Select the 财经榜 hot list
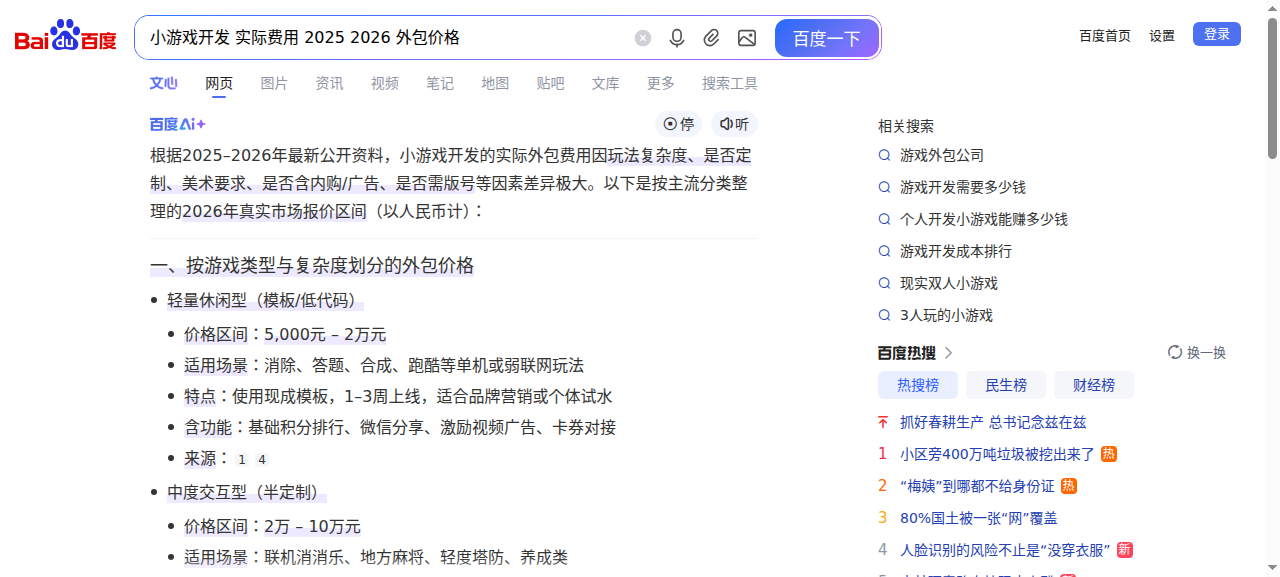 tap(1093, 385)
